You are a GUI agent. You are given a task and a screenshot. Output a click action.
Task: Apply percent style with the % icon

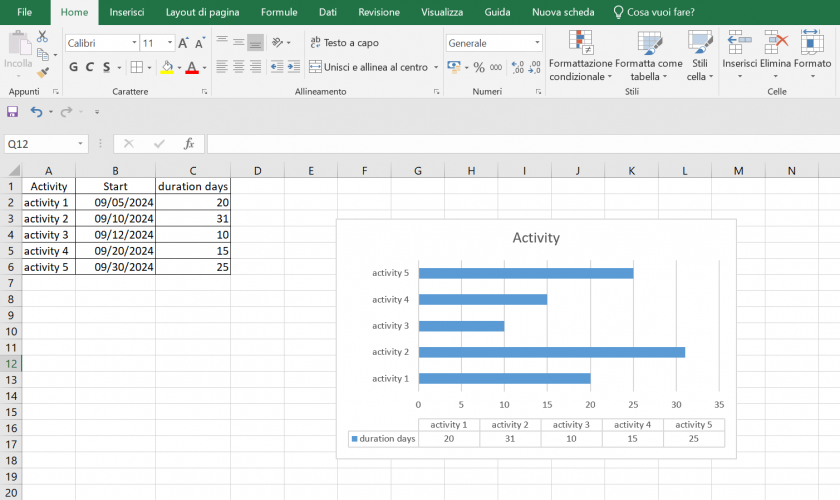479,67
